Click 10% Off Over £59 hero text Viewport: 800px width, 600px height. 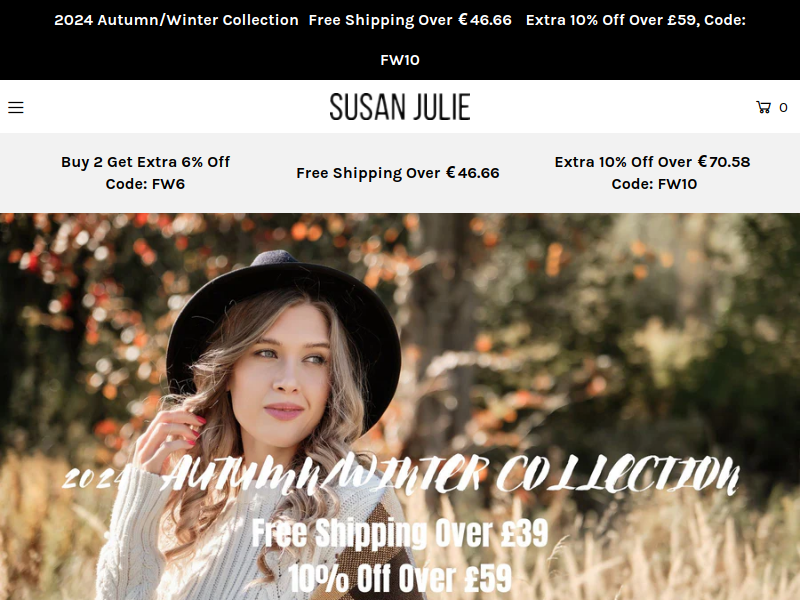click(399, 578)
